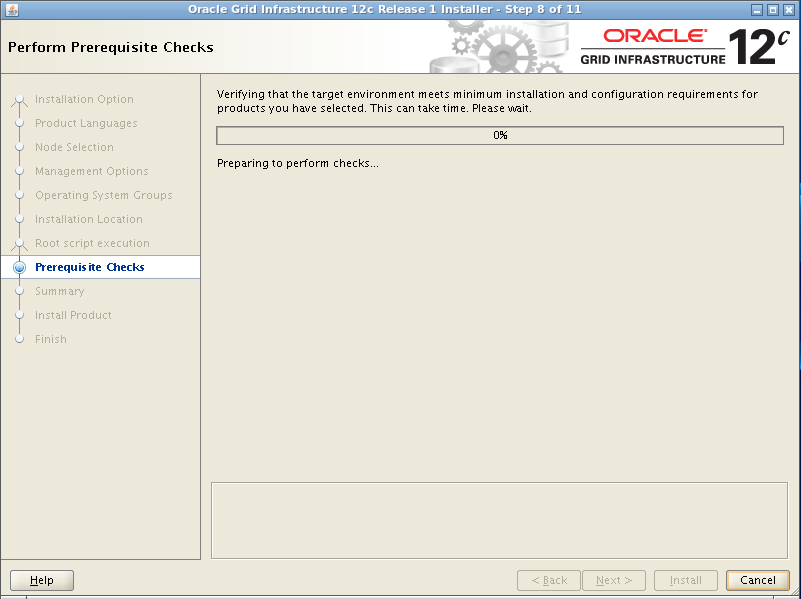Select Operating System Groups in the sidebar
The width and height of the screenshot is (801, 599).
click(x=103, y=196)
